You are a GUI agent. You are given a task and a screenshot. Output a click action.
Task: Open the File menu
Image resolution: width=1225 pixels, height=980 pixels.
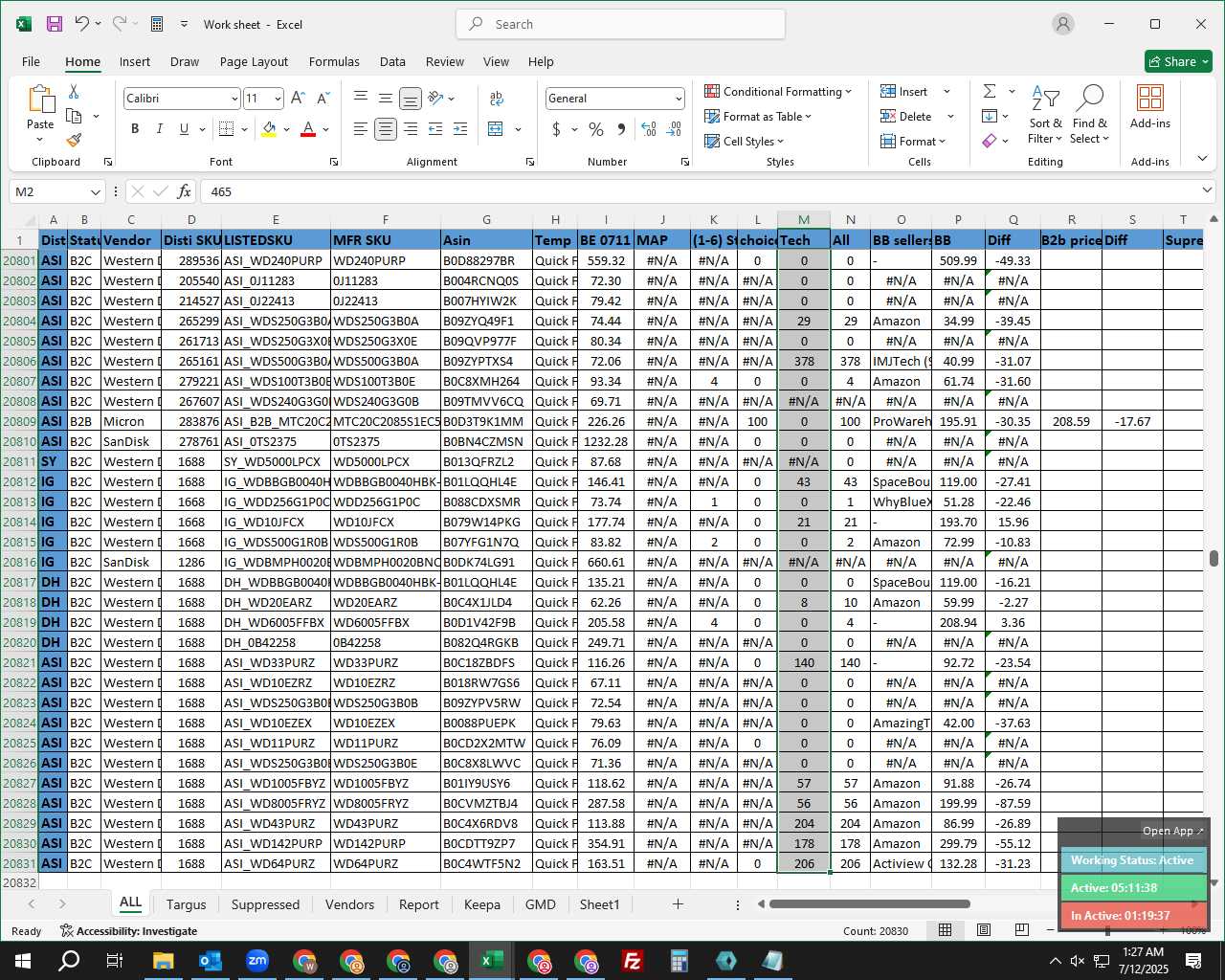[31, 61]
